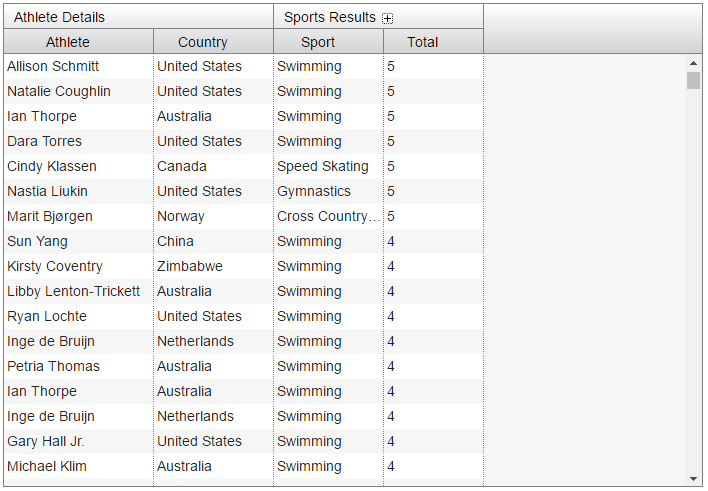This screenshot has width=708, height=491.
Task: Click the China country cell
Action: tap(214, 241)
